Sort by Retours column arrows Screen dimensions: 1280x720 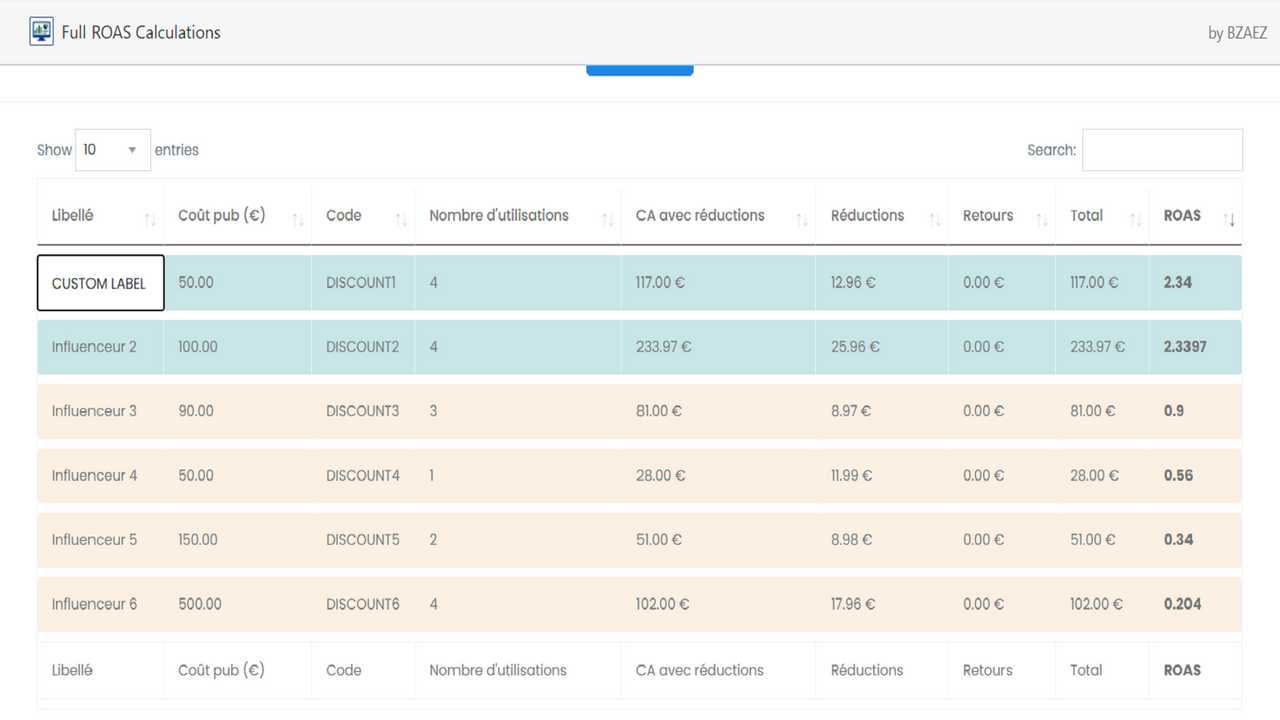[x=1041, y=220]
